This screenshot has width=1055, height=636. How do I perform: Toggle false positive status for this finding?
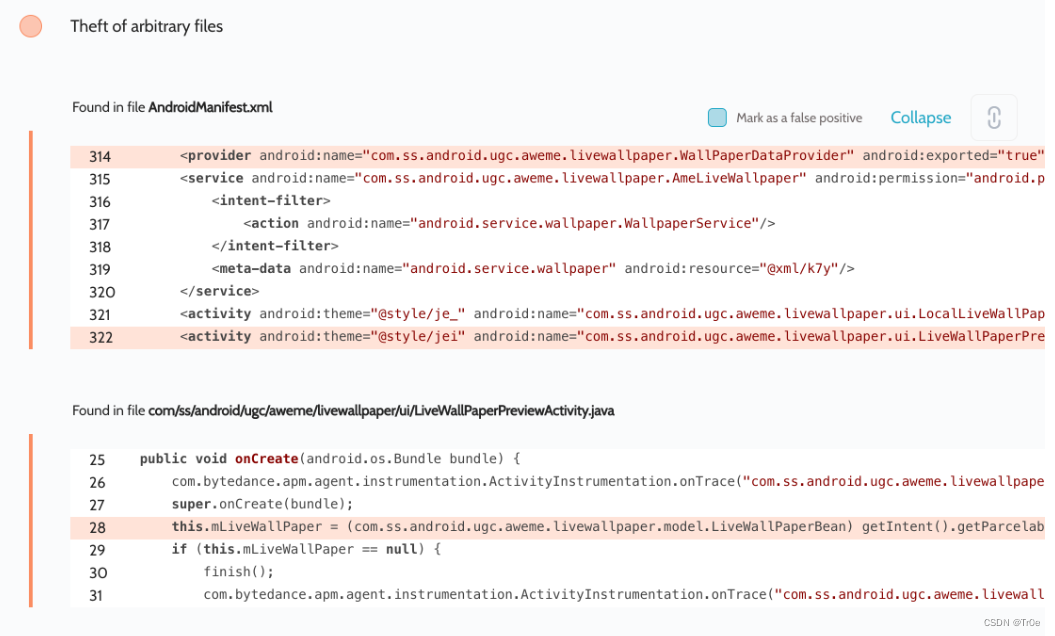(717, 117)
